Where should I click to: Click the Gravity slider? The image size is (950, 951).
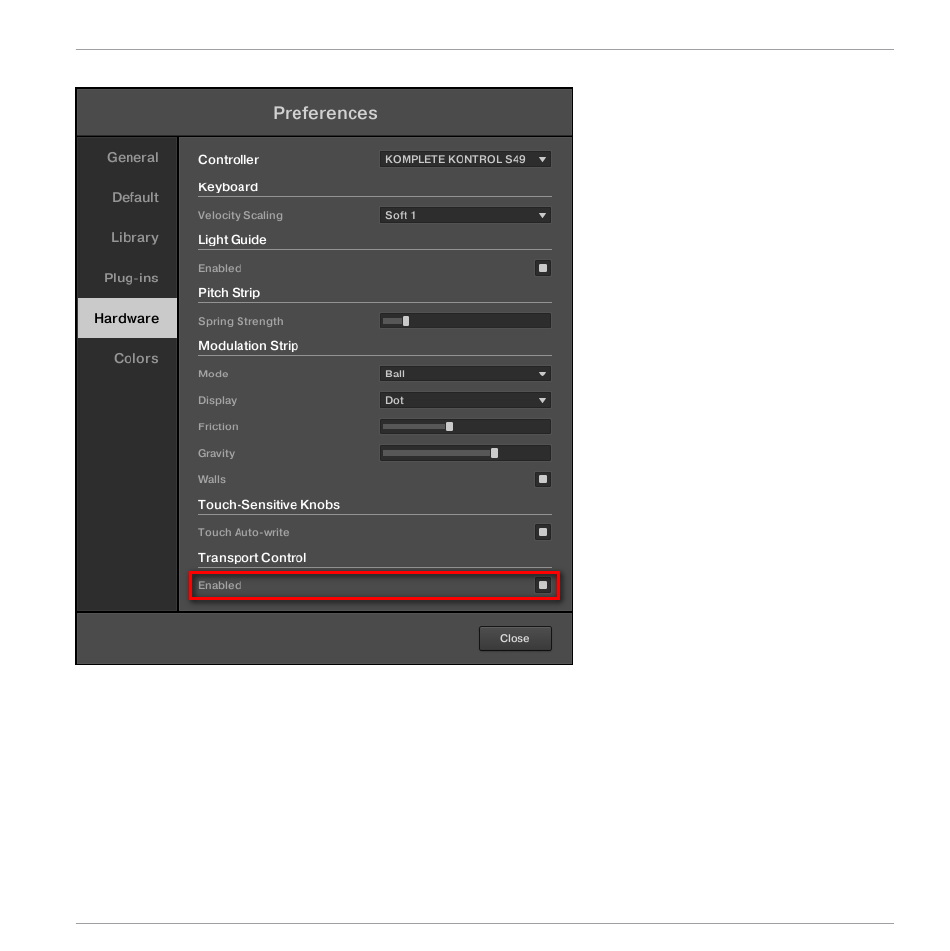pyautogui.click(x=465, y=453)
